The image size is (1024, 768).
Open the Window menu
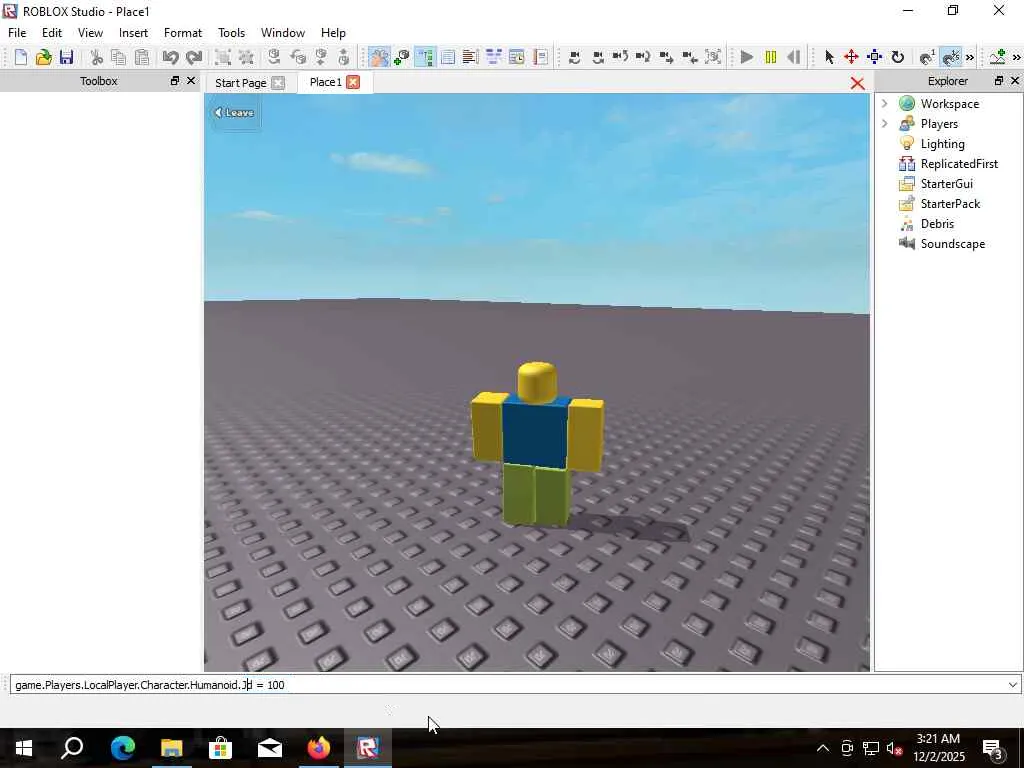283,33
